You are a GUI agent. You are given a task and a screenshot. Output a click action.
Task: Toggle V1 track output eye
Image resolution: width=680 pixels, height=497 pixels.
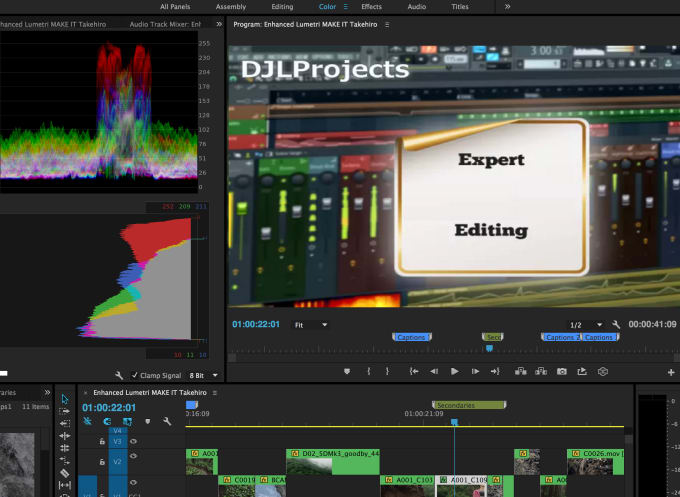click(x=134, y=482)
